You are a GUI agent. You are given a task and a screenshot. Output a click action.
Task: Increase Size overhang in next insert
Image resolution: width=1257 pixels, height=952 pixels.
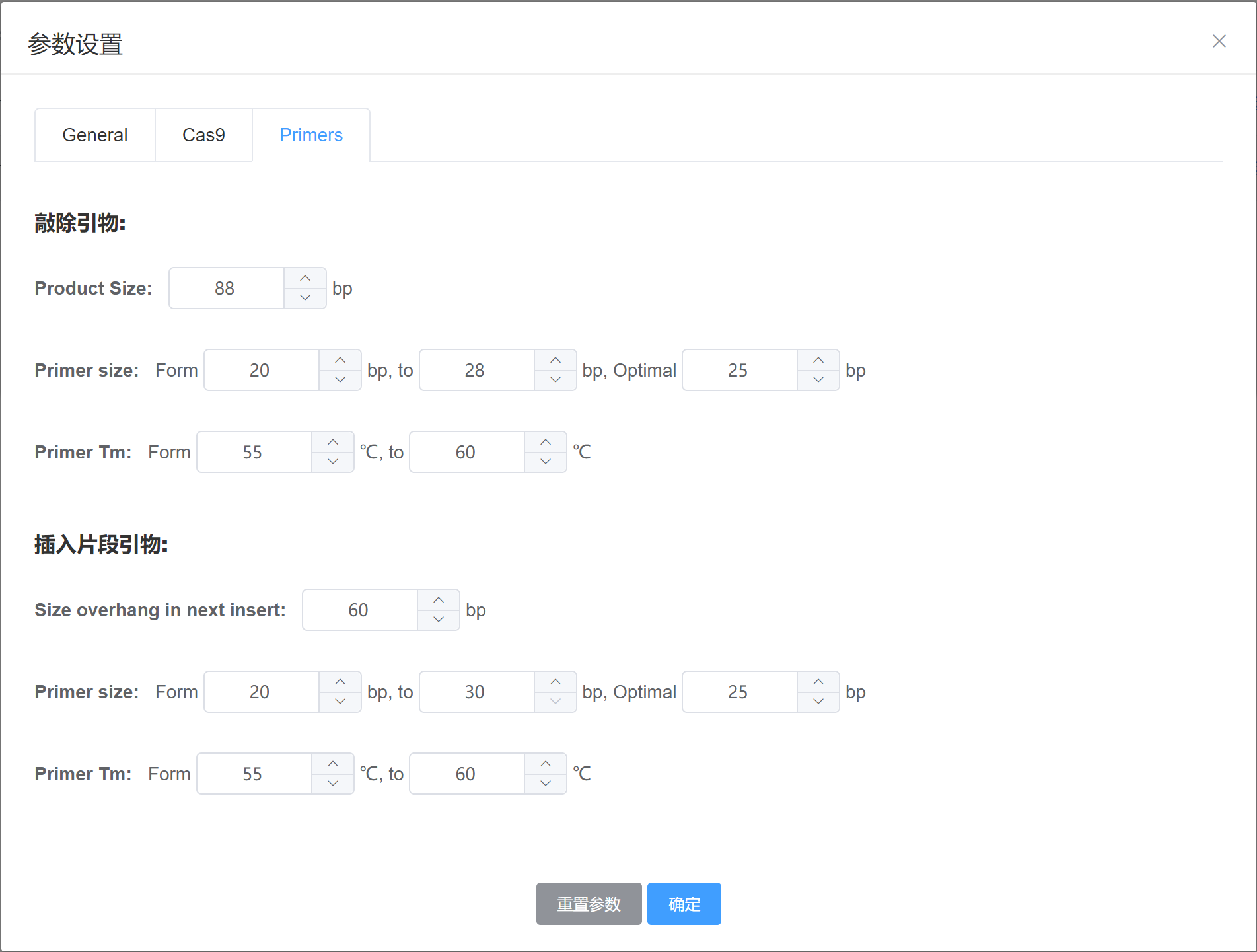pos(439,600)
